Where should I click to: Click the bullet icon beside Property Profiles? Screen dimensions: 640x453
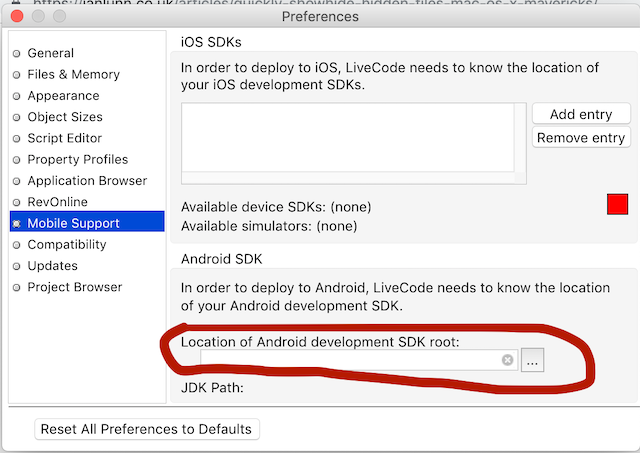click(x=17, y=160)
